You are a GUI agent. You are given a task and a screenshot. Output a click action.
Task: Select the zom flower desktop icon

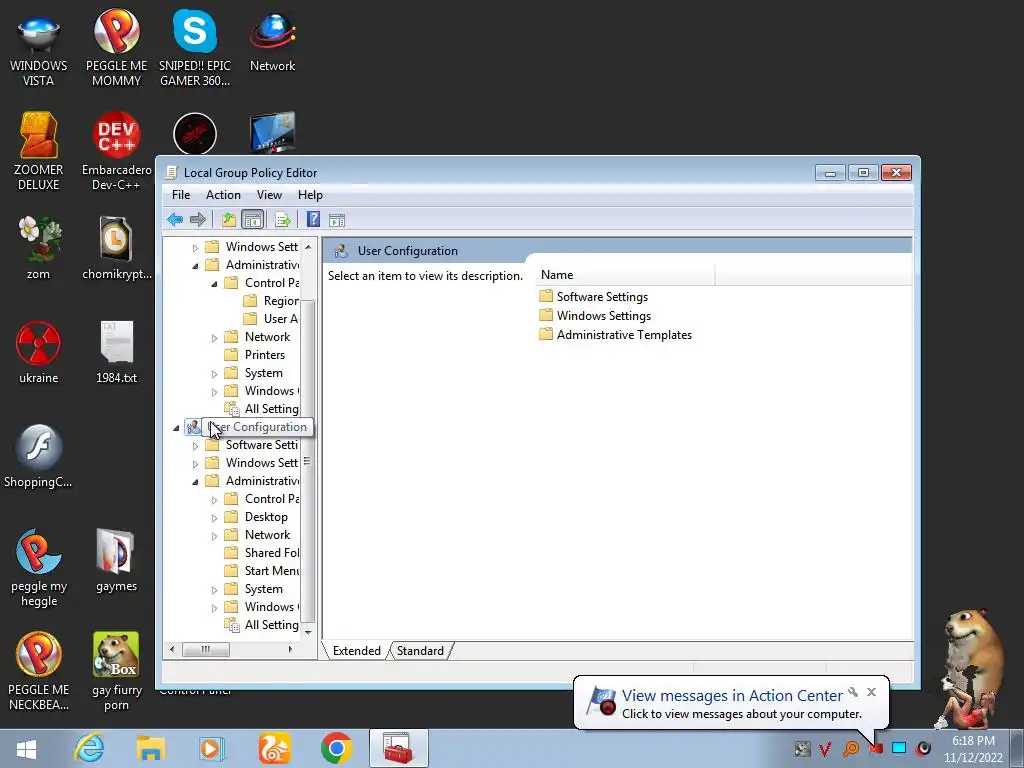39,248
